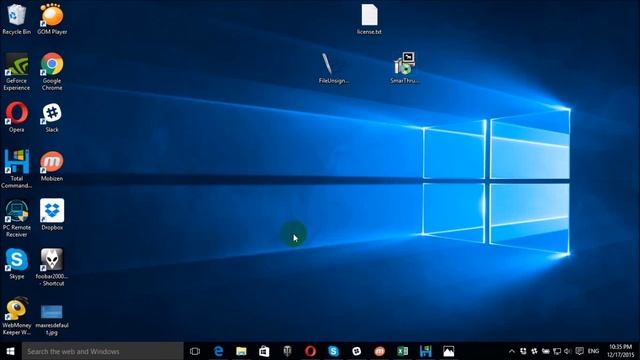
Task: Switch to Skype in the taskbar
Action: (x=333, y=351)
